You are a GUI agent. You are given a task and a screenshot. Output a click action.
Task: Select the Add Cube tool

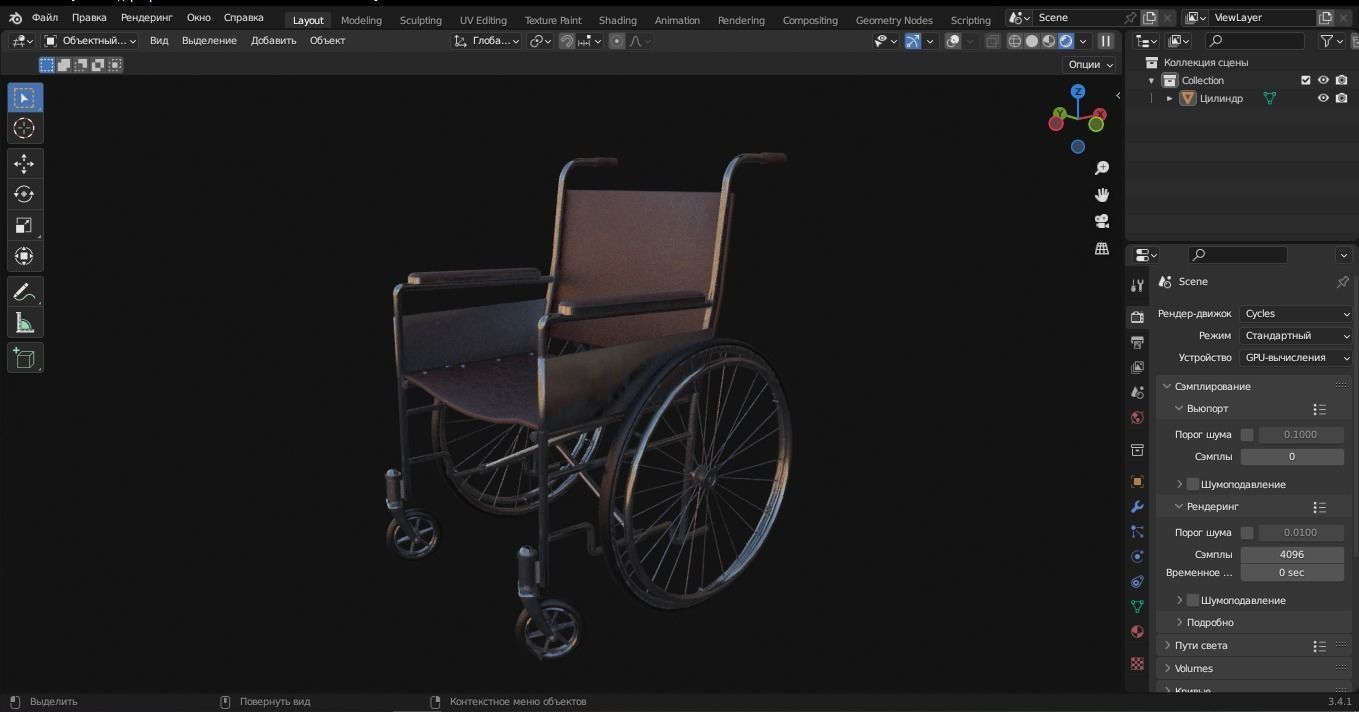click(x=25, y=358)
